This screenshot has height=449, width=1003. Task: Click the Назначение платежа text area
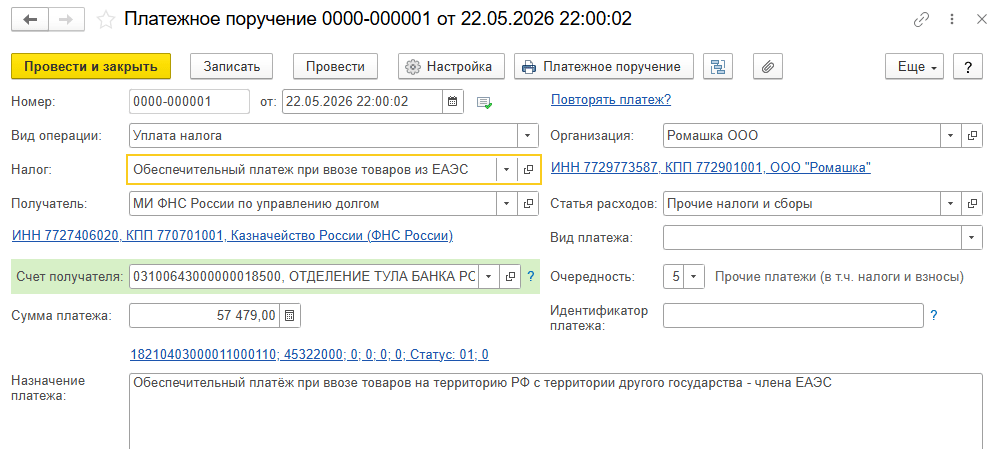(555, 411)
